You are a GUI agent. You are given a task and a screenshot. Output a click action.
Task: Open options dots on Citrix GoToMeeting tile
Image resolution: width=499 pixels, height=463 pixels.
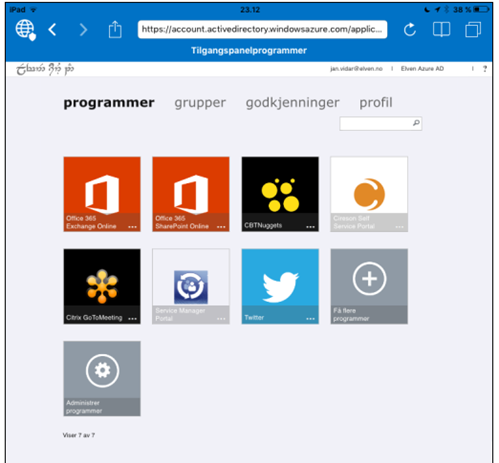click(132, 319)
